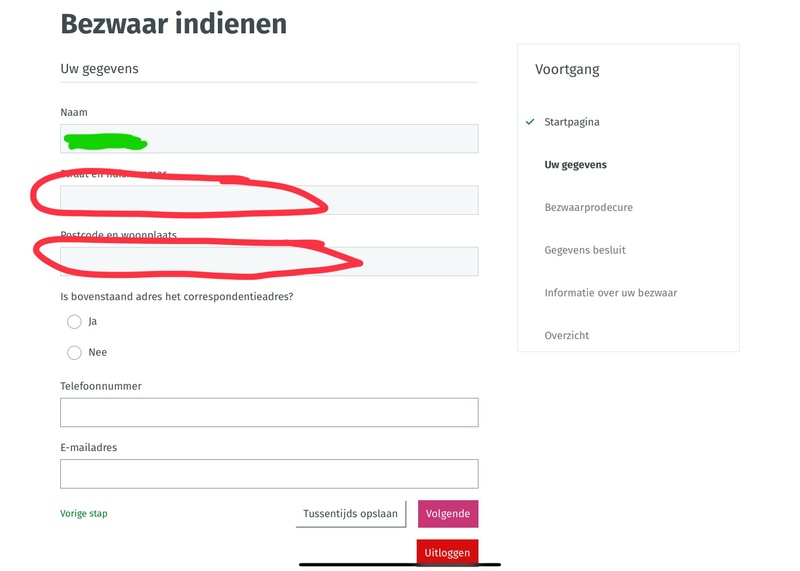Click the Bezwaar indienen heading
This screenshot has height=571, width=800.
click(x=173, y=24)
